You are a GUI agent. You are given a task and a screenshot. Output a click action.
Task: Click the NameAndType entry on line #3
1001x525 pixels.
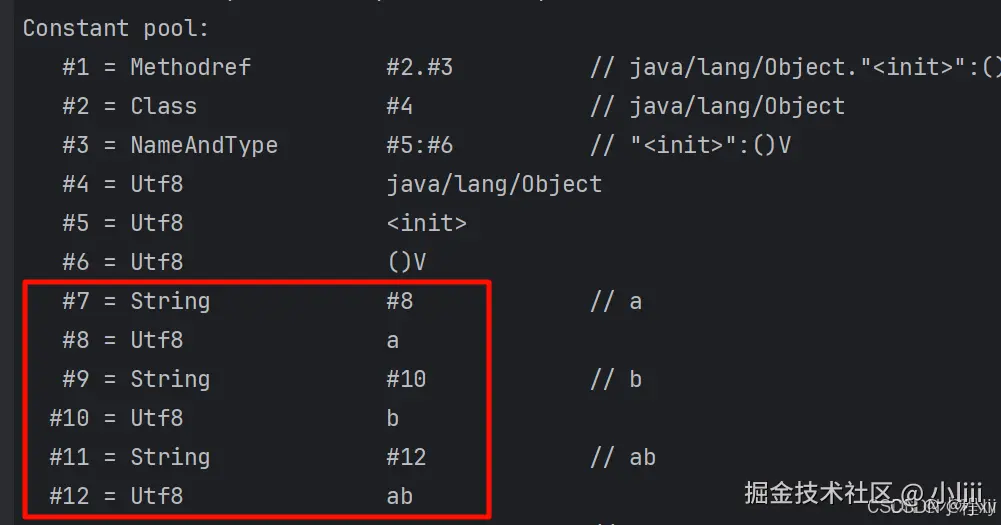(x=203, y=145)
